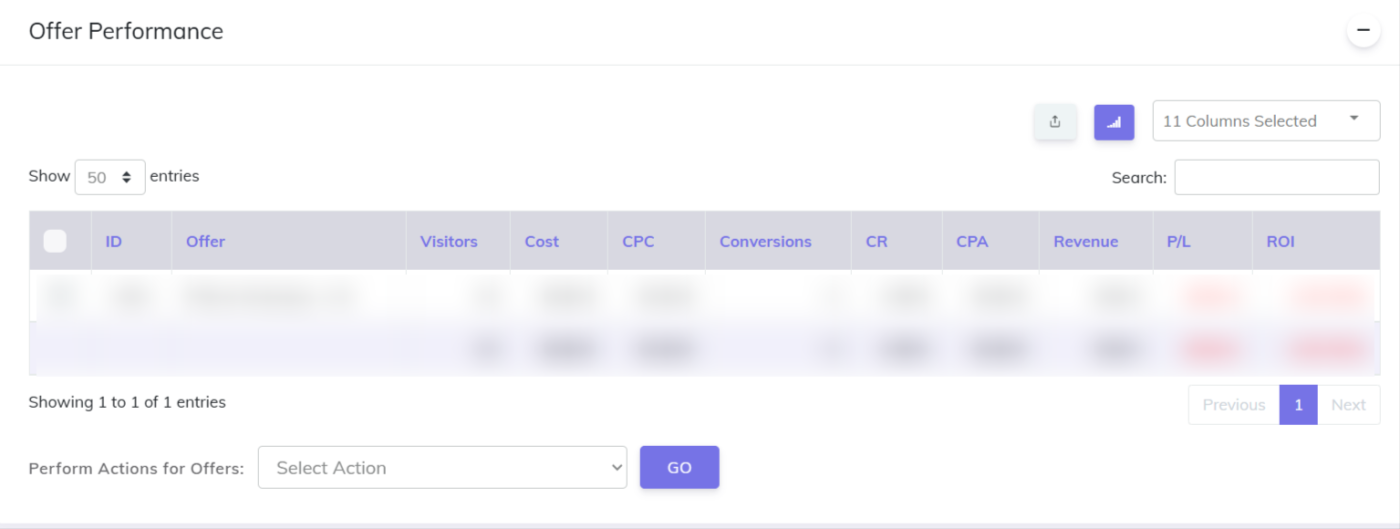Sort table by Conversions column header
This screenshot has width=1400, height=529.
(765, 241)
